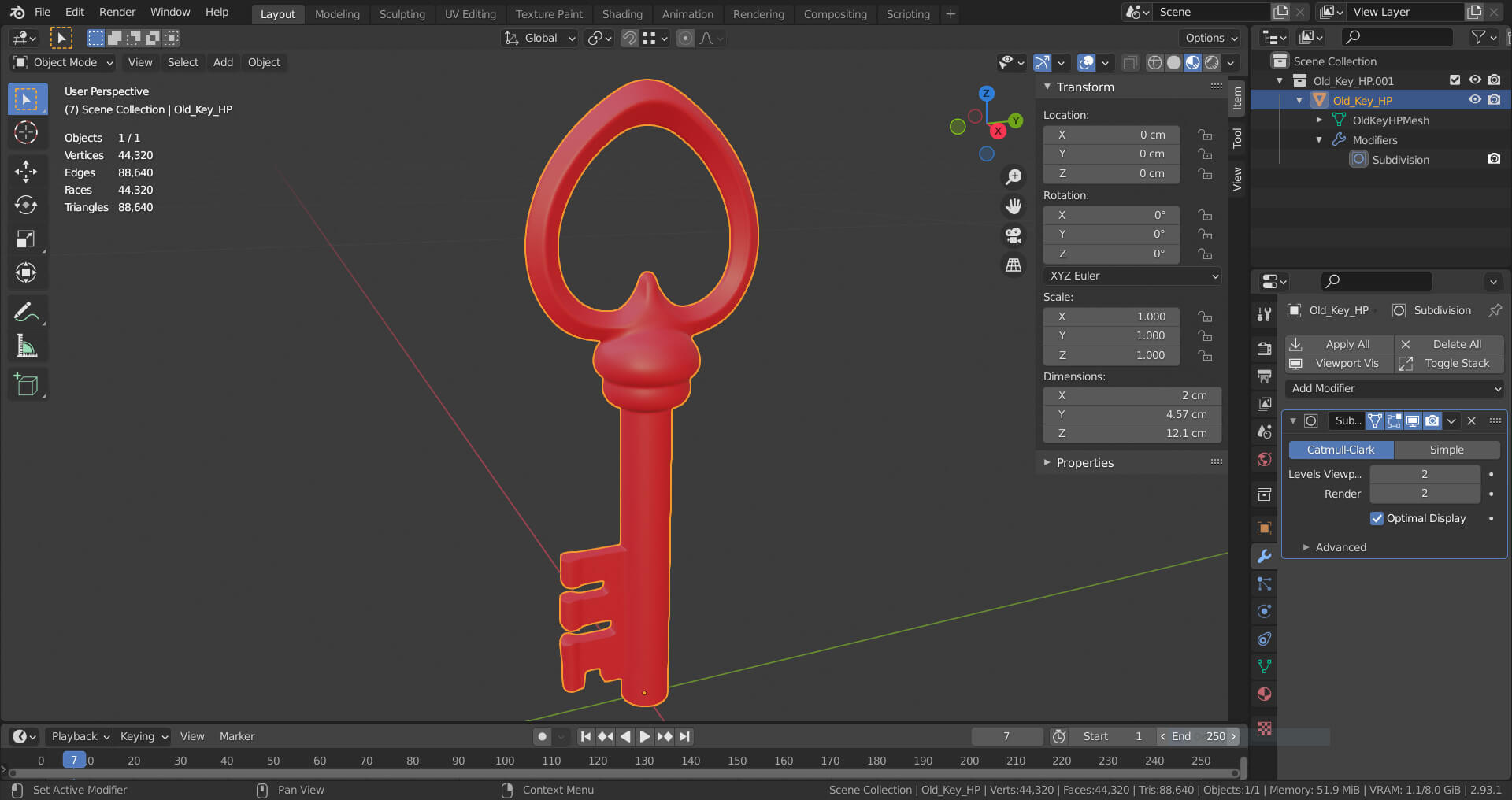Select the Move tool

(26, 171)
